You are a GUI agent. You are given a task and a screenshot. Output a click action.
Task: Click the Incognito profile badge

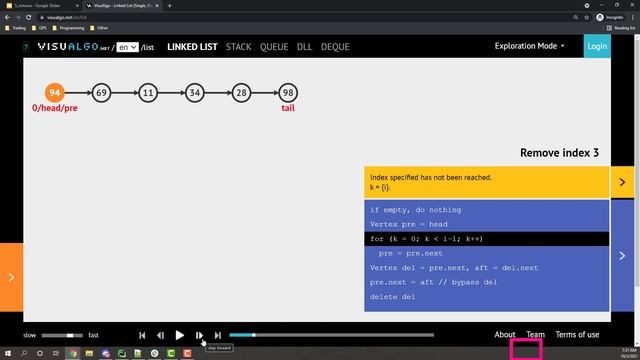click(x=610, y=18)
